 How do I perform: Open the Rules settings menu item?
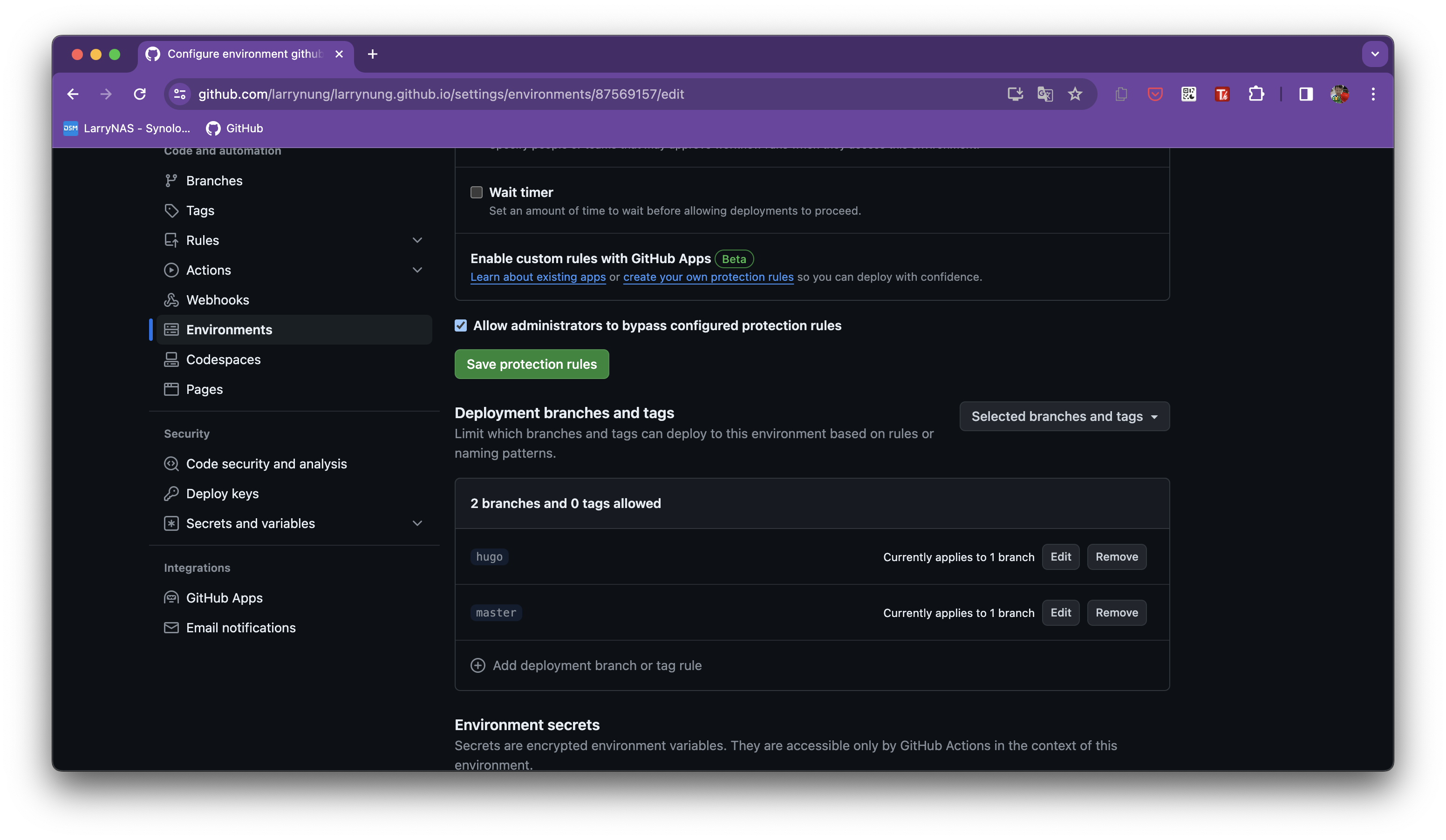tap(294, 240)
